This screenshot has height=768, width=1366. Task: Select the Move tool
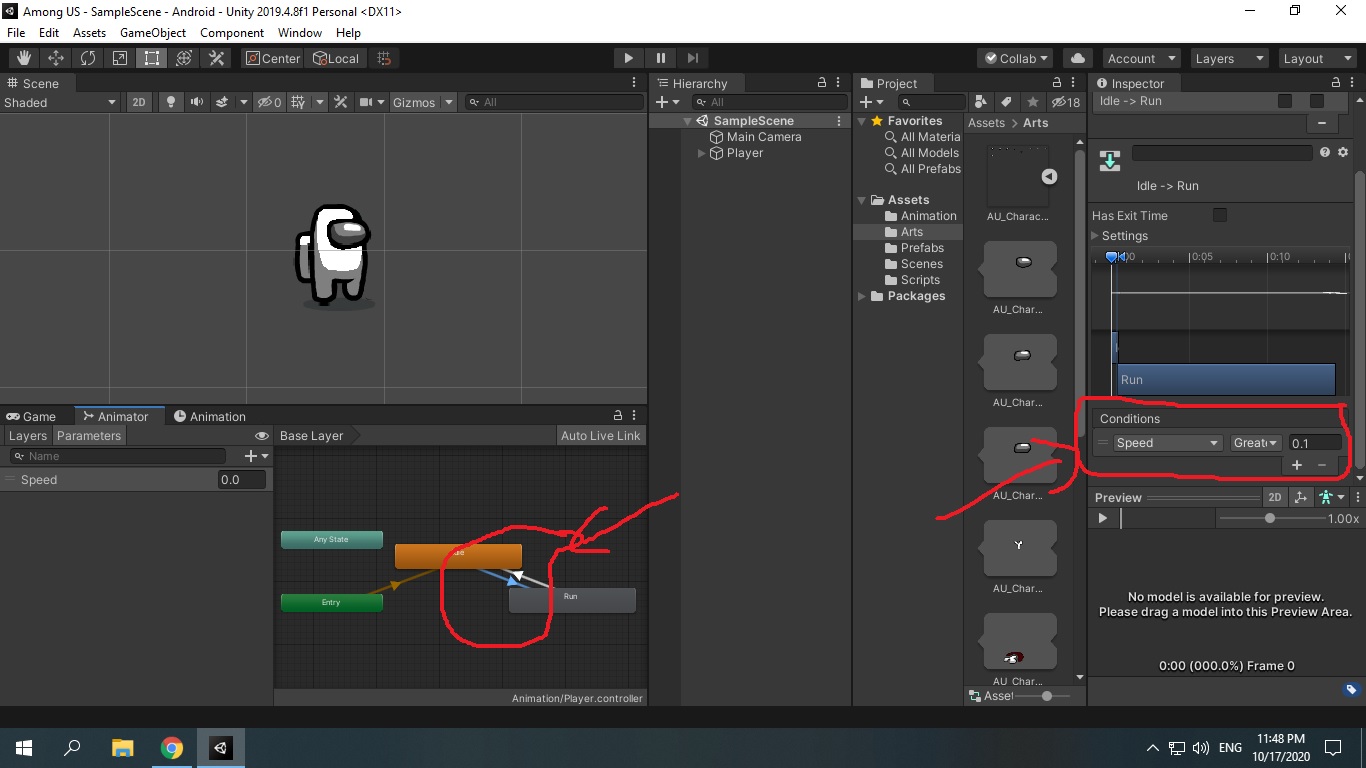[x=56, y=58]
